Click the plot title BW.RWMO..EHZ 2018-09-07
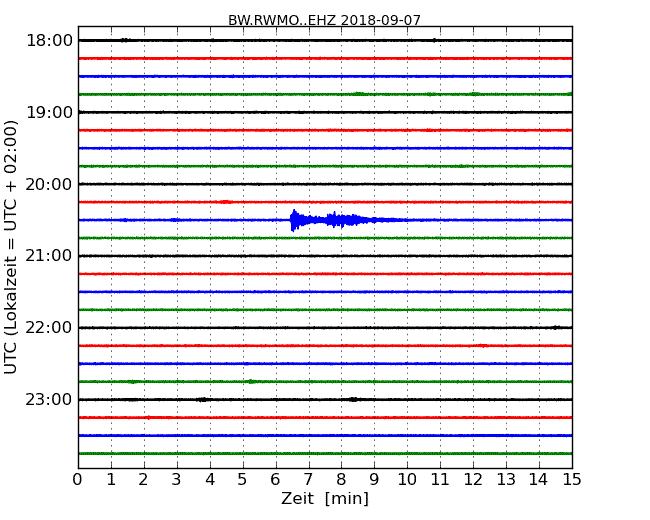 point(324,20)
